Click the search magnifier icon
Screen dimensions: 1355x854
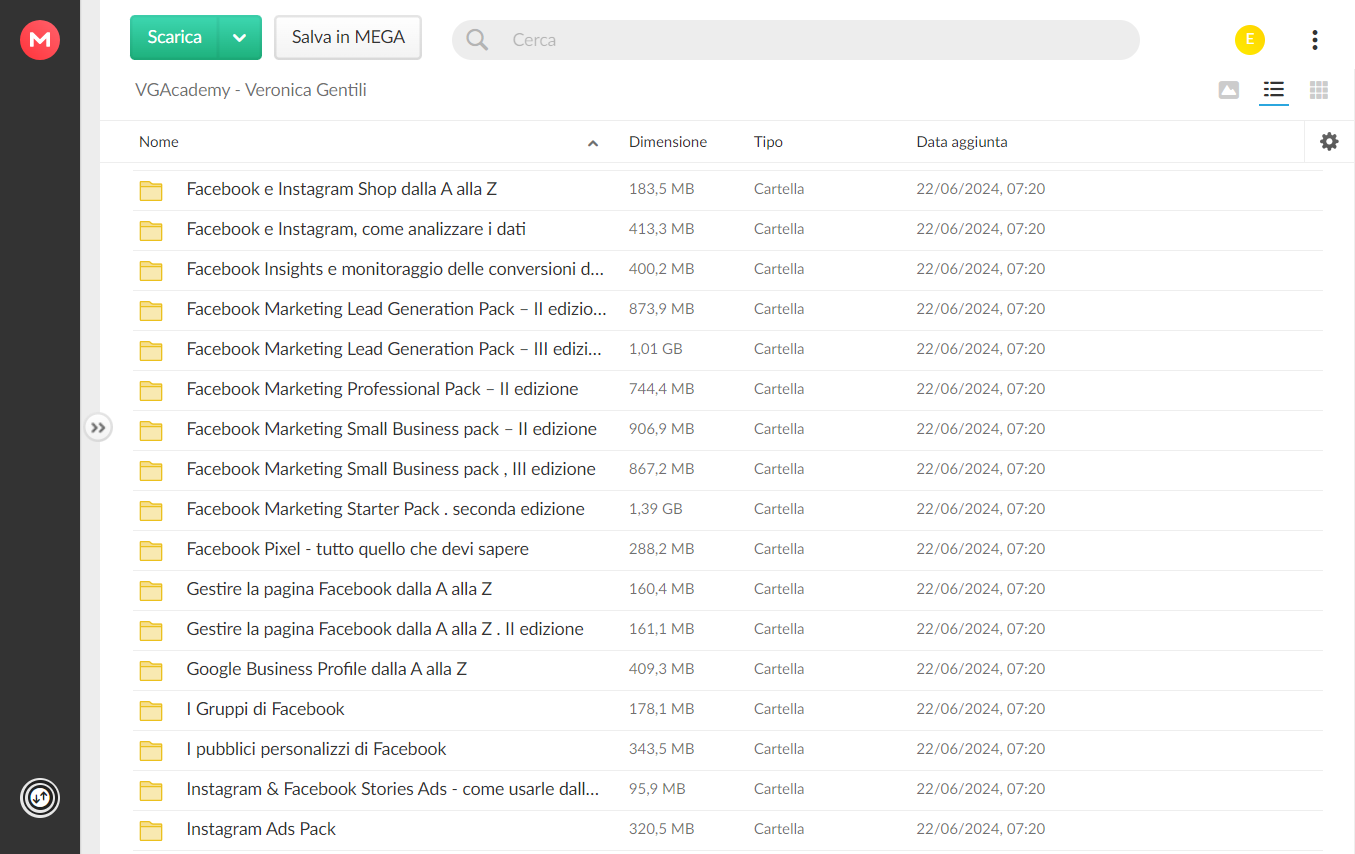478,40
